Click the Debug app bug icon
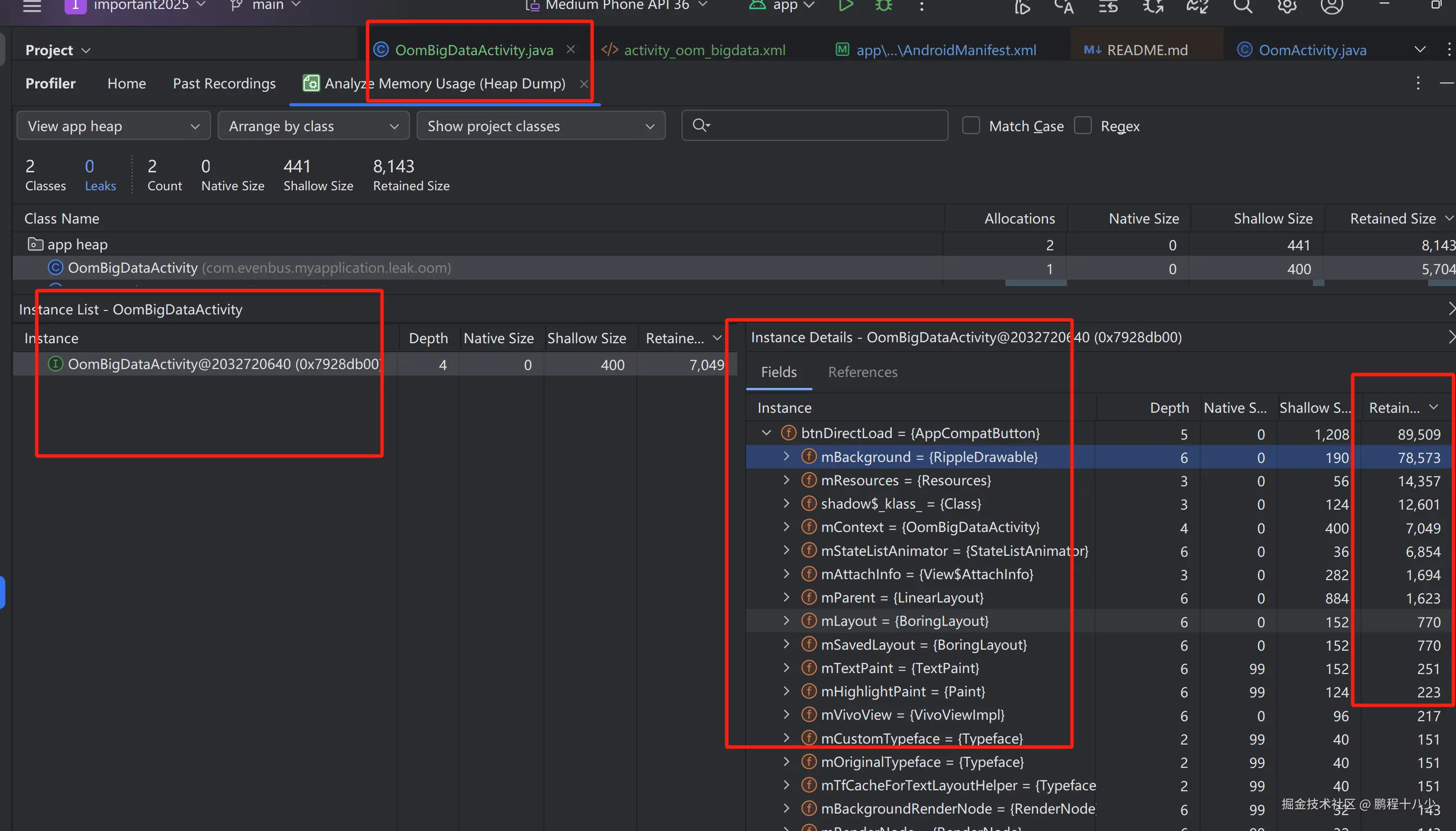The width and height of the screenshot is (1456, 831). 884,5
